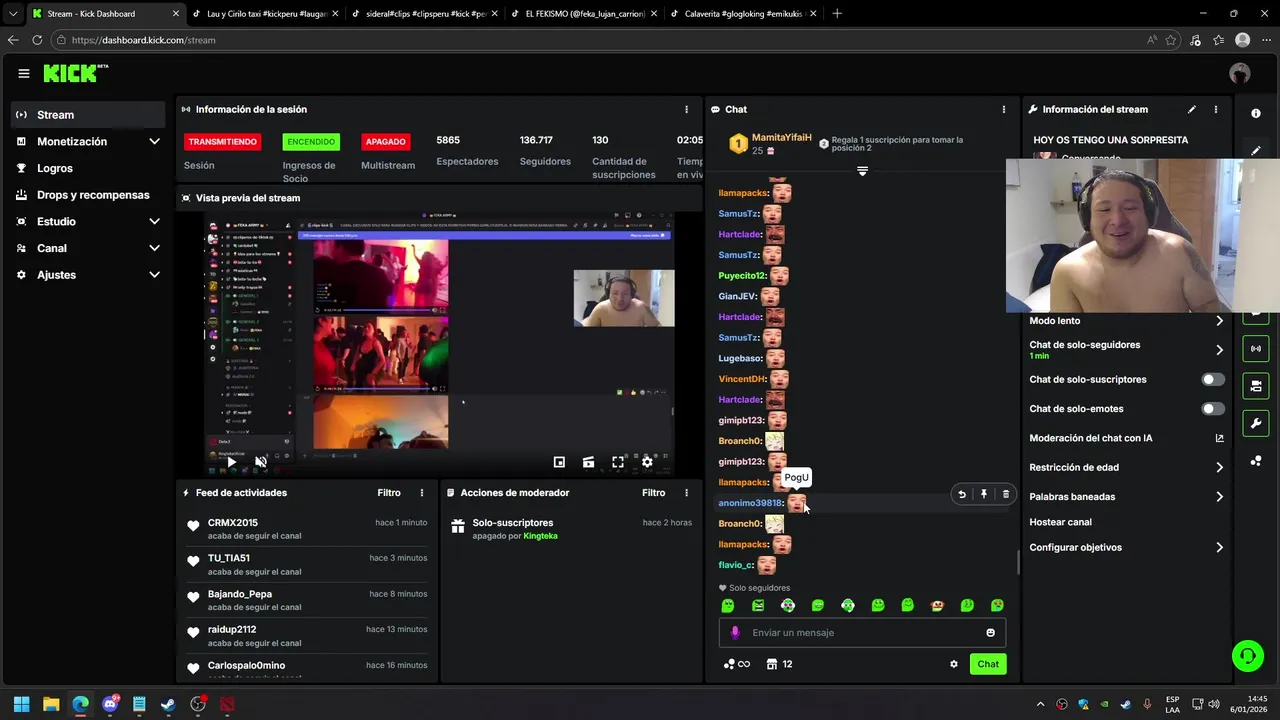Screen dimensions: 1280x720
Task: Click the shop icon showing 12
Action: (x=779, y=664)
